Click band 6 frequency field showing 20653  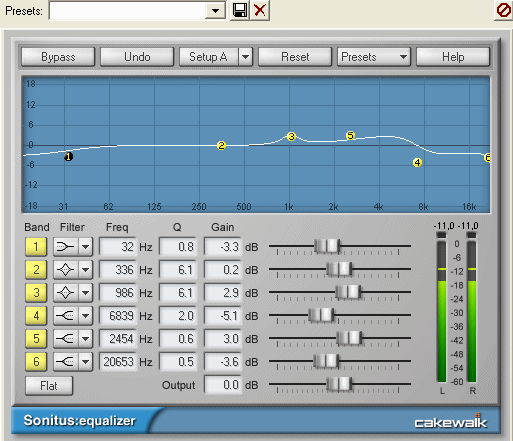tap(118, 362)
